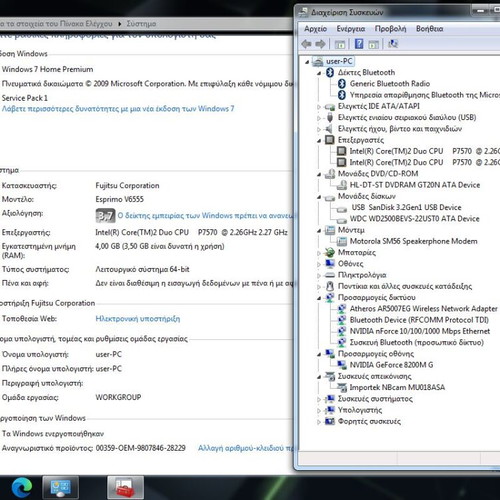The image size is (500, 500).
Task: Click the Πληκτρολόγια keyboard category icon
Action: click(x=330, y=275)
